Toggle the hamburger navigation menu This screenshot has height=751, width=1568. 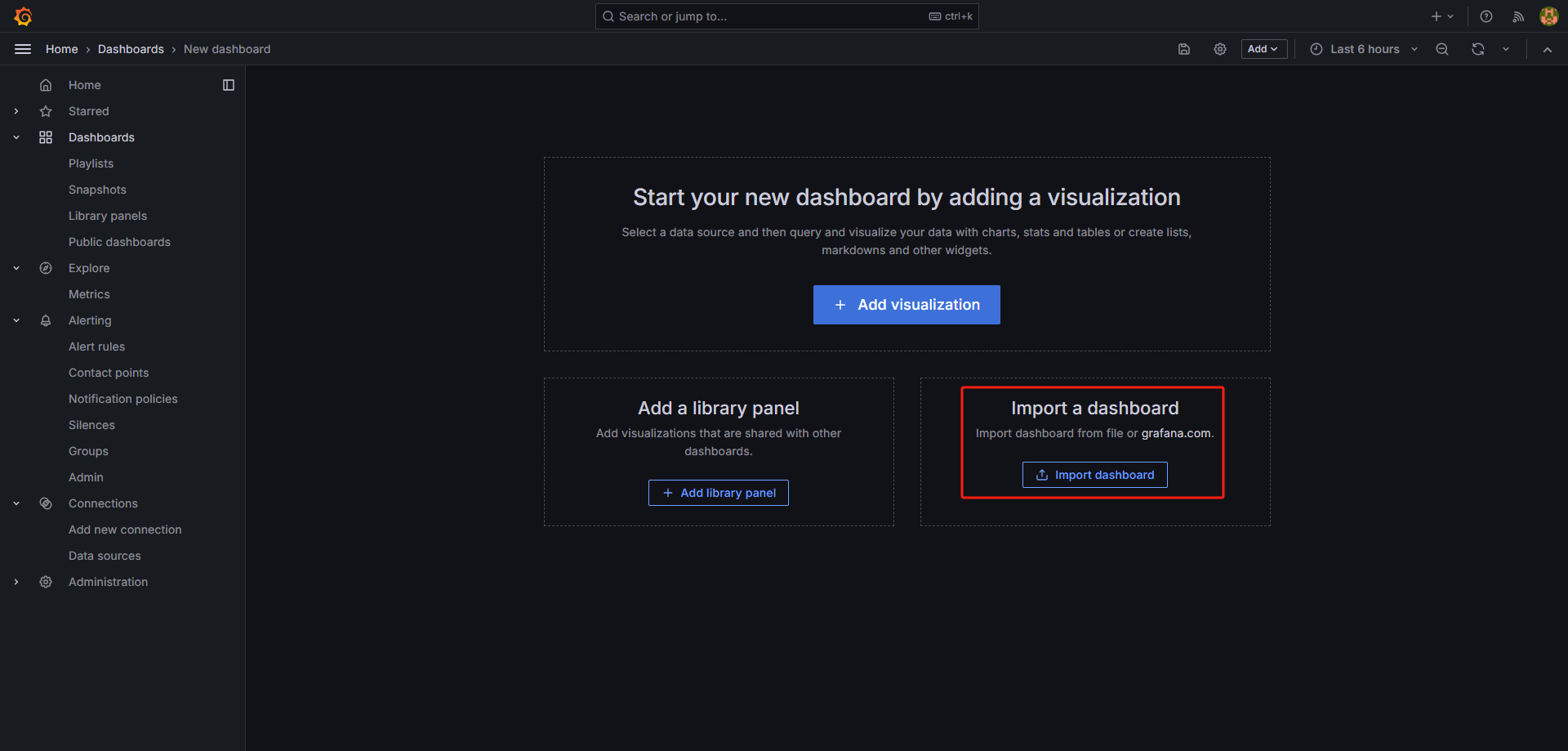point(23,49)
